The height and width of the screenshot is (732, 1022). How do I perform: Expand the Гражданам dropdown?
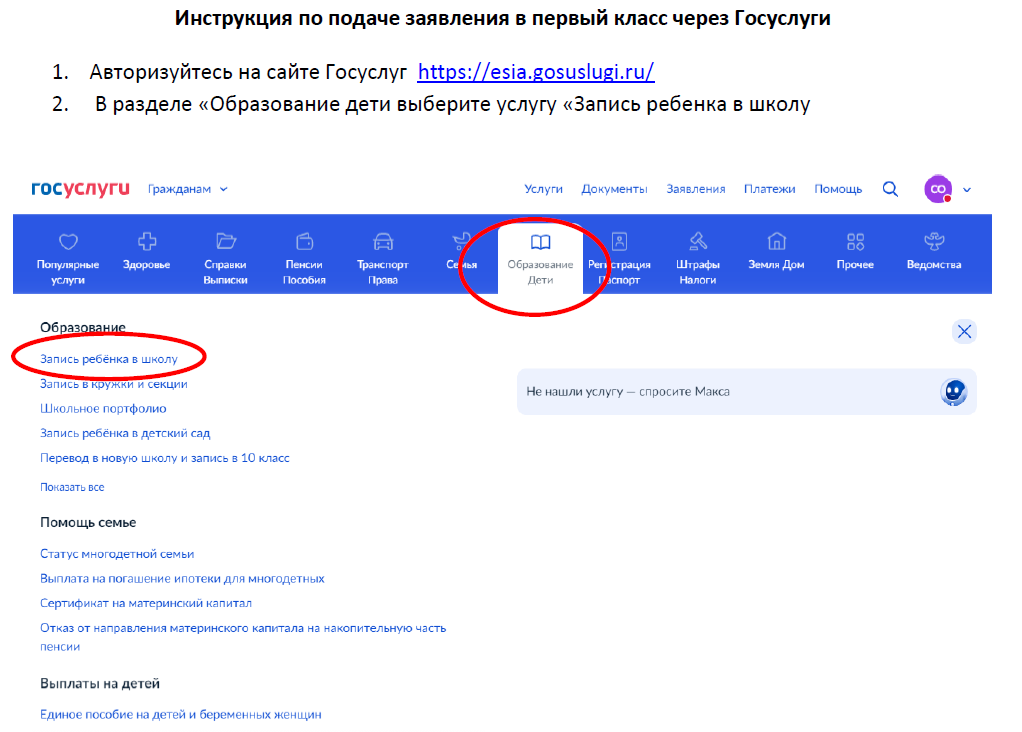(x=188, y=189)
